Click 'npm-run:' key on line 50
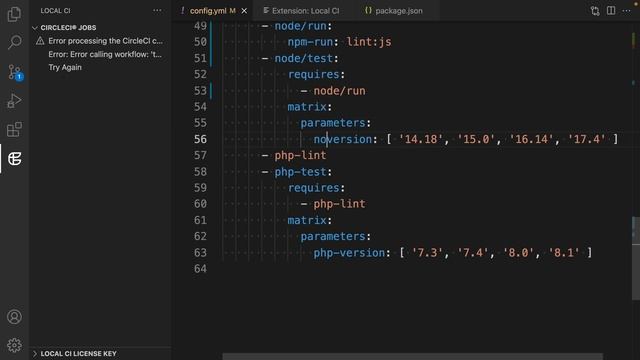The width and height of the screenshot is (640, 360). [x=313, y=42]
